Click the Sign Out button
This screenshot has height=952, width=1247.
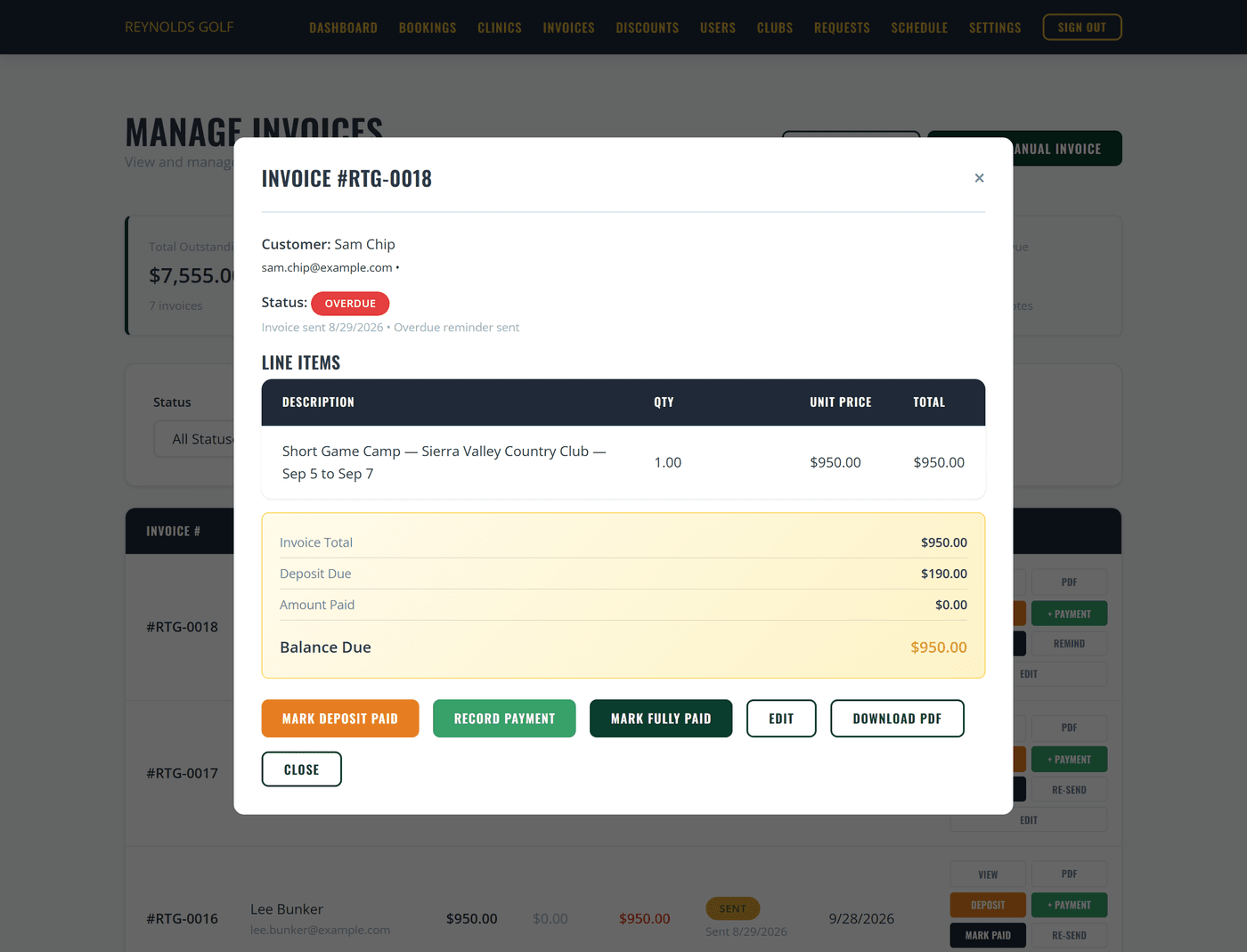pyautogui.click(x=1082, y=28)
